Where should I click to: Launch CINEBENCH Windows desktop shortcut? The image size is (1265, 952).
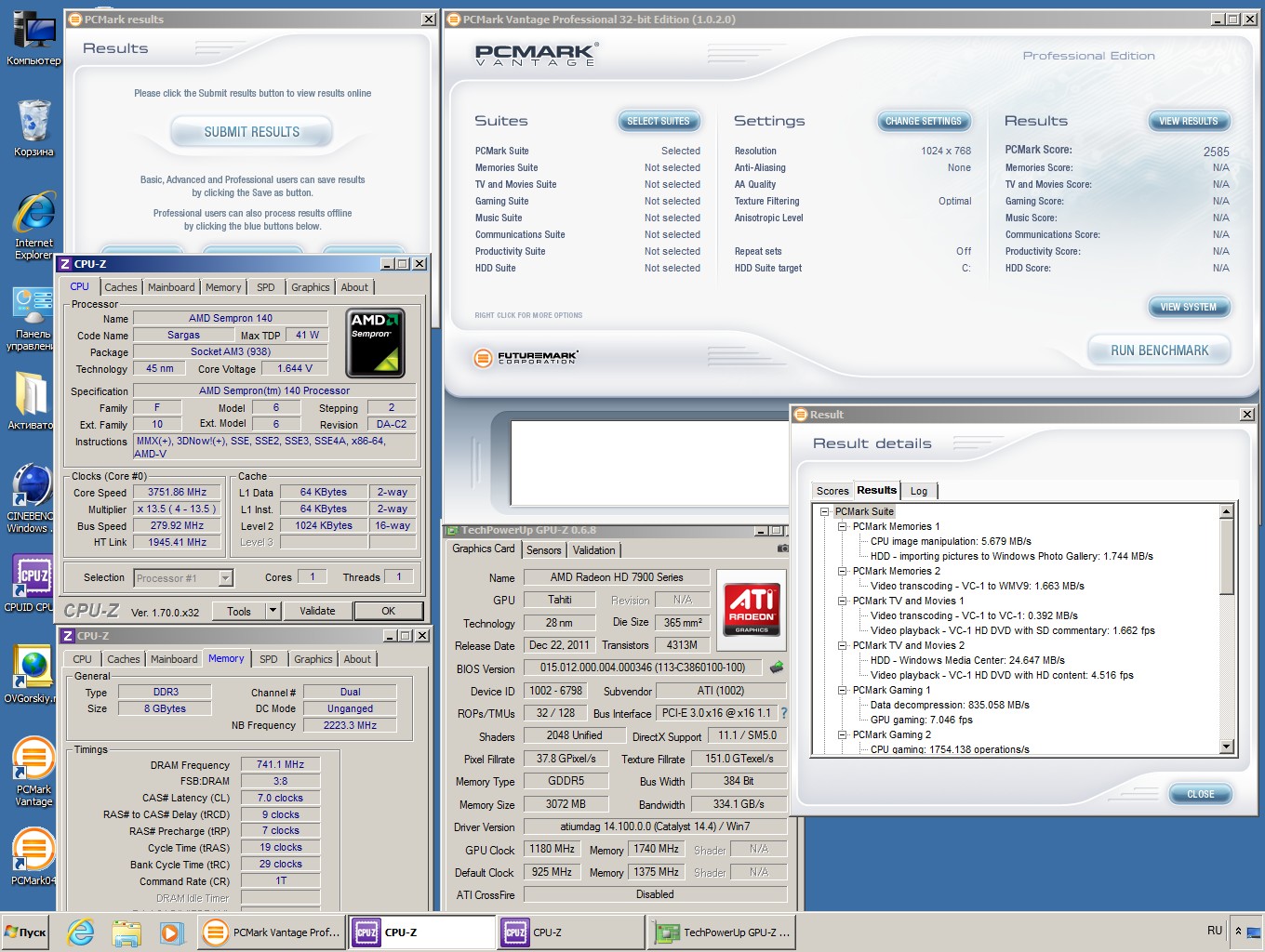coord(32,498)
